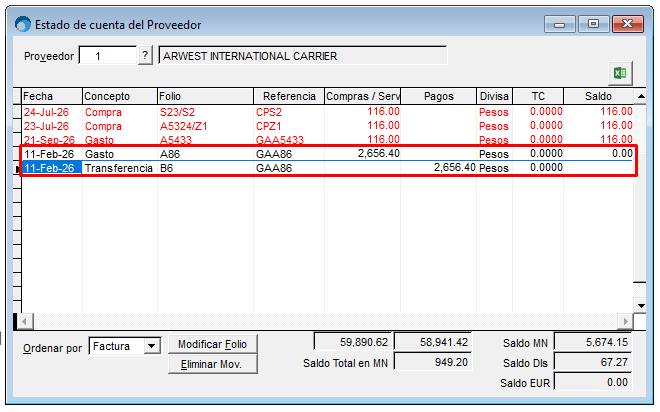
Task: Click the Compras / Serv column header
Action: pos(362,96)
